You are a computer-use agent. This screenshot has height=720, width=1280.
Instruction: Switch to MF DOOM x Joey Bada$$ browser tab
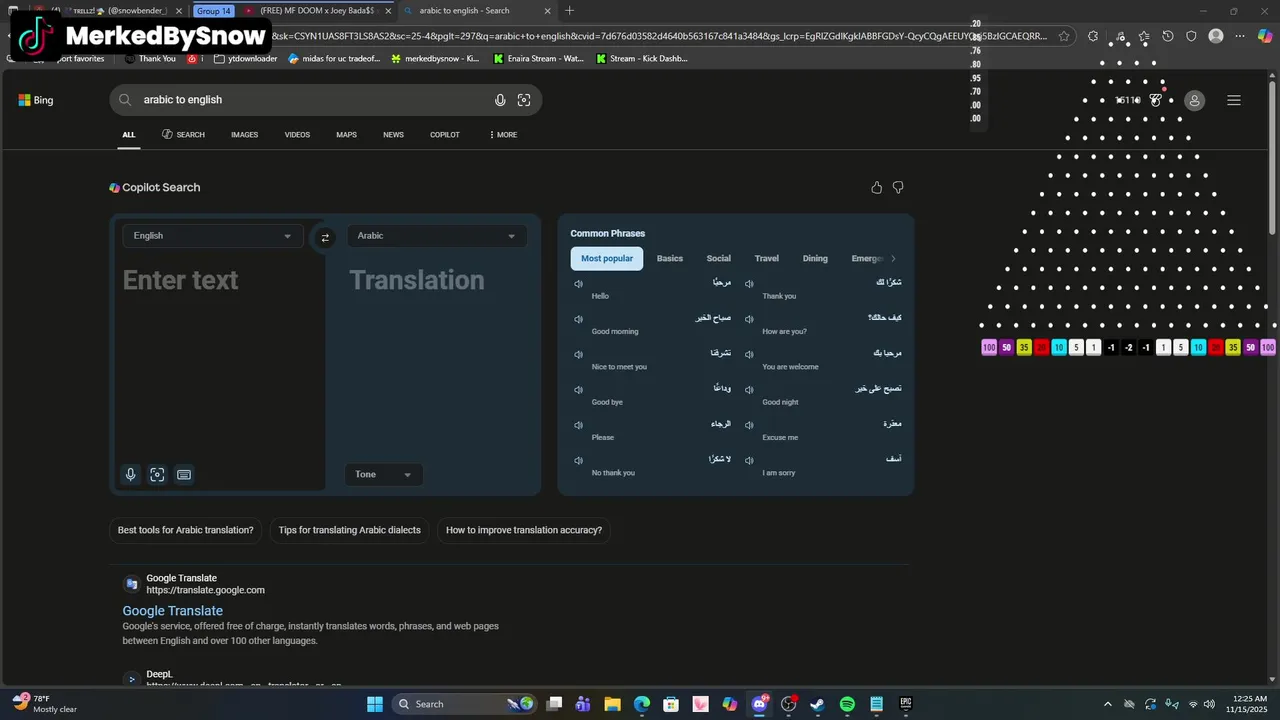316,11
